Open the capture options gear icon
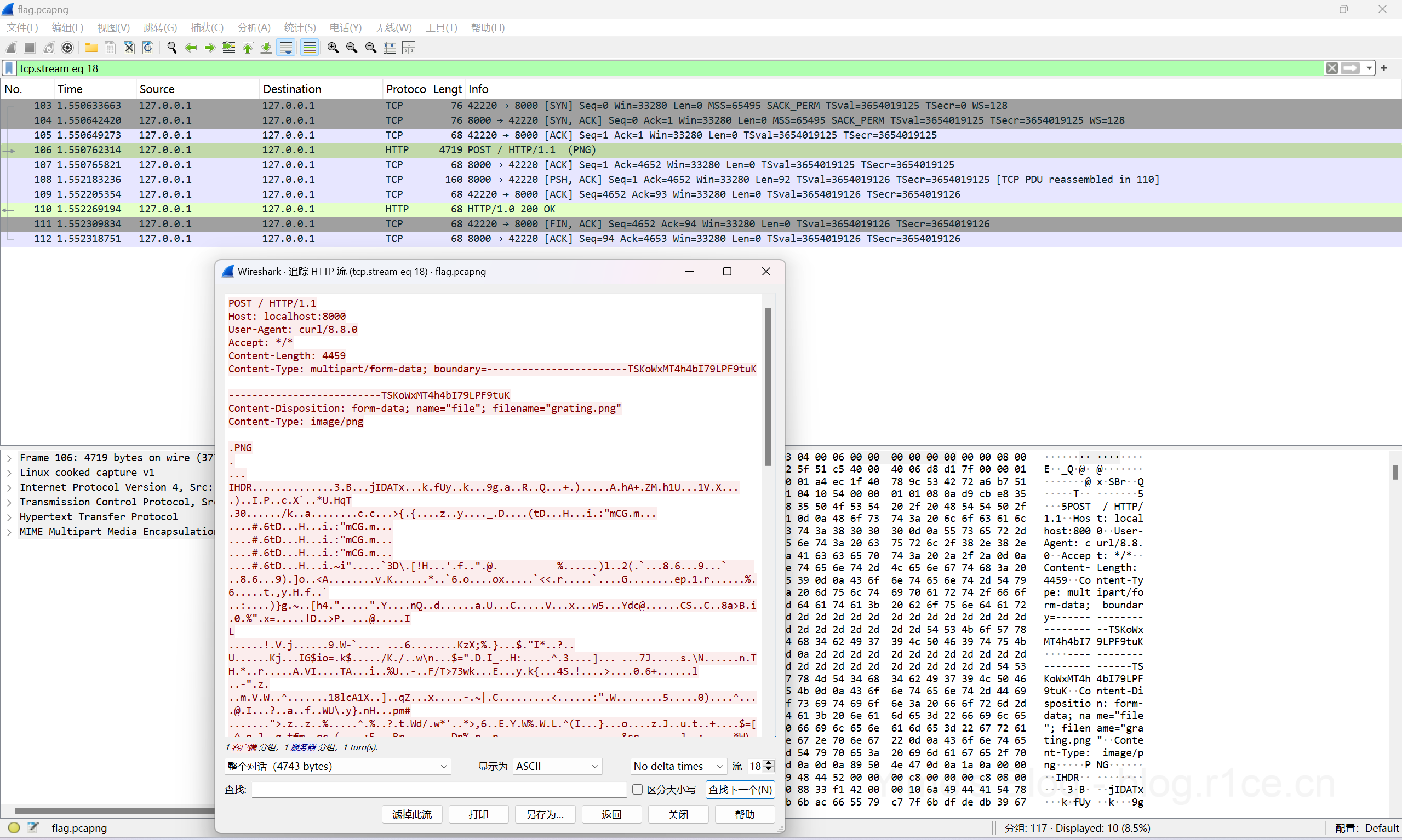Screen dimensions: 1402x840 (67, 48)
